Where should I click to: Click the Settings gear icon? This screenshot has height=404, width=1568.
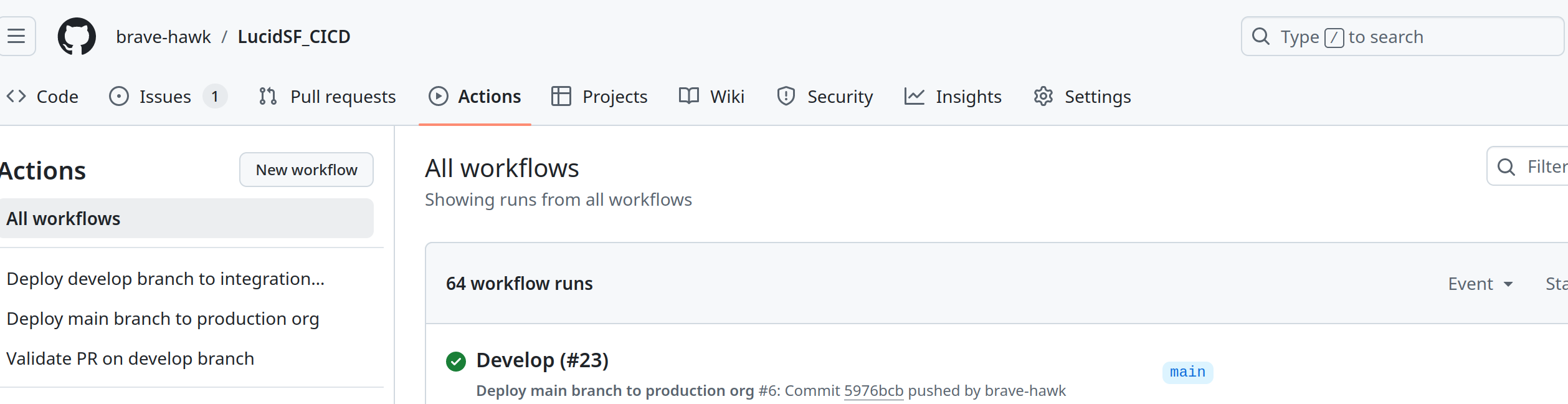tap(1043, 96)
